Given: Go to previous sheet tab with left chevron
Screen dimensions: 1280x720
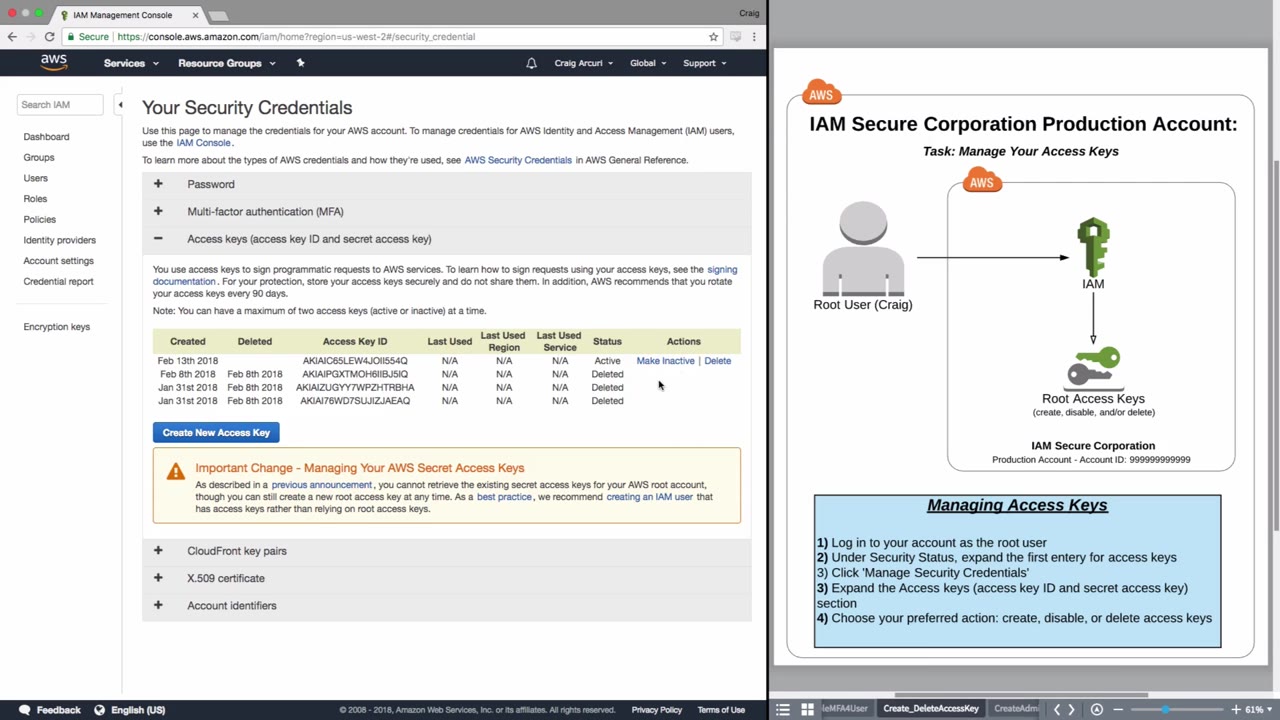Looking at the screenshot, I should tap(1057, 709).
